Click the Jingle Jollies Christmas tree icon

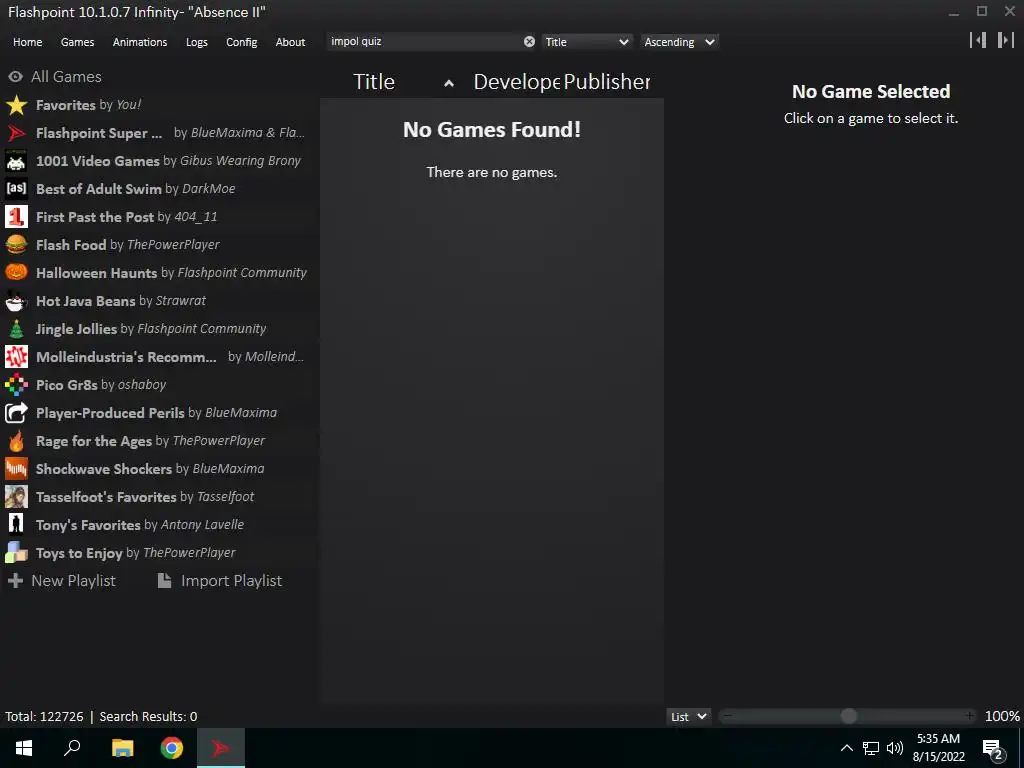(16, 329)
